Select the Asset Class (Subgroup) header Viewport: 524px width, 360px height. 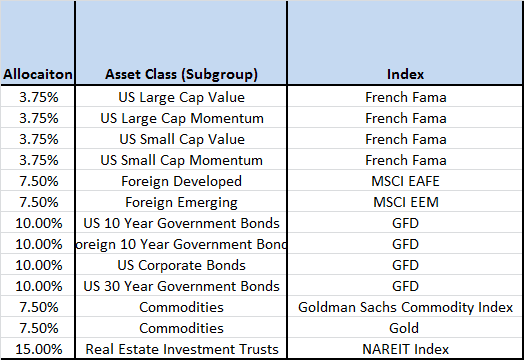click(181, 43)
